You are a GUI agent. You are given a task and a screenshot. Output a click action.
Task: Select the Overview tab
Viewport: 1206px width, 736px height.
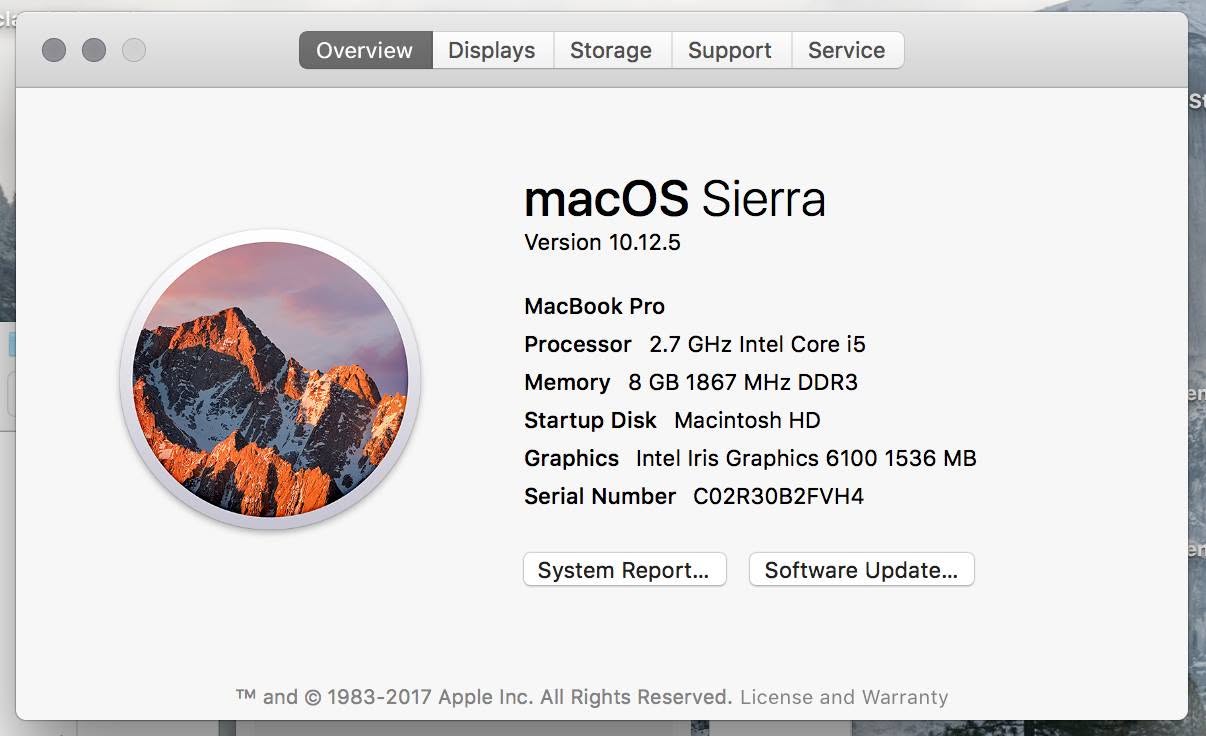coord(365,50)
